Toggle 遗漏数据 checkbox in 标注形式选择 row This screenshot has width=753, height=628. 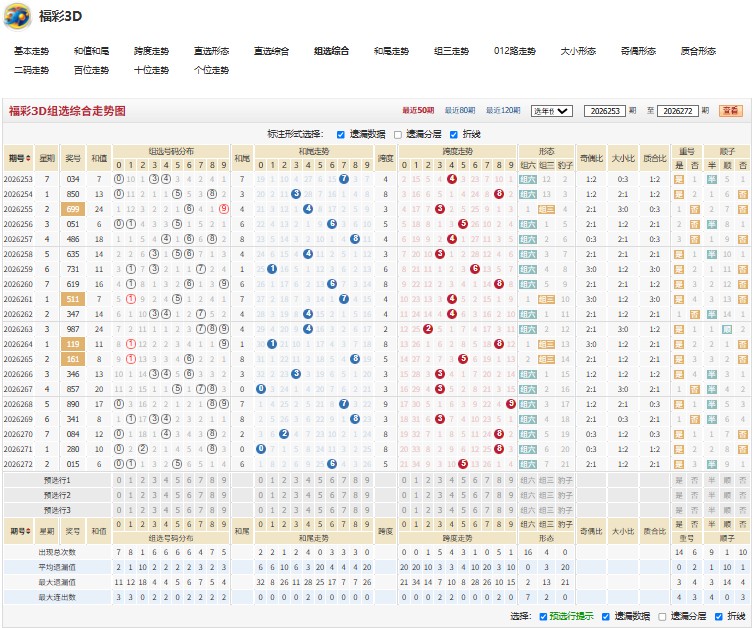coord(340,135)
